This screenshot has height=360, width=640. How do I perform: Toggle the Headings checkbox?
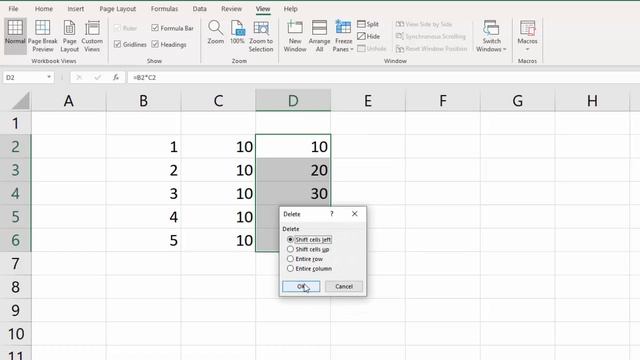pyautogui.click(x=155, y=44)
